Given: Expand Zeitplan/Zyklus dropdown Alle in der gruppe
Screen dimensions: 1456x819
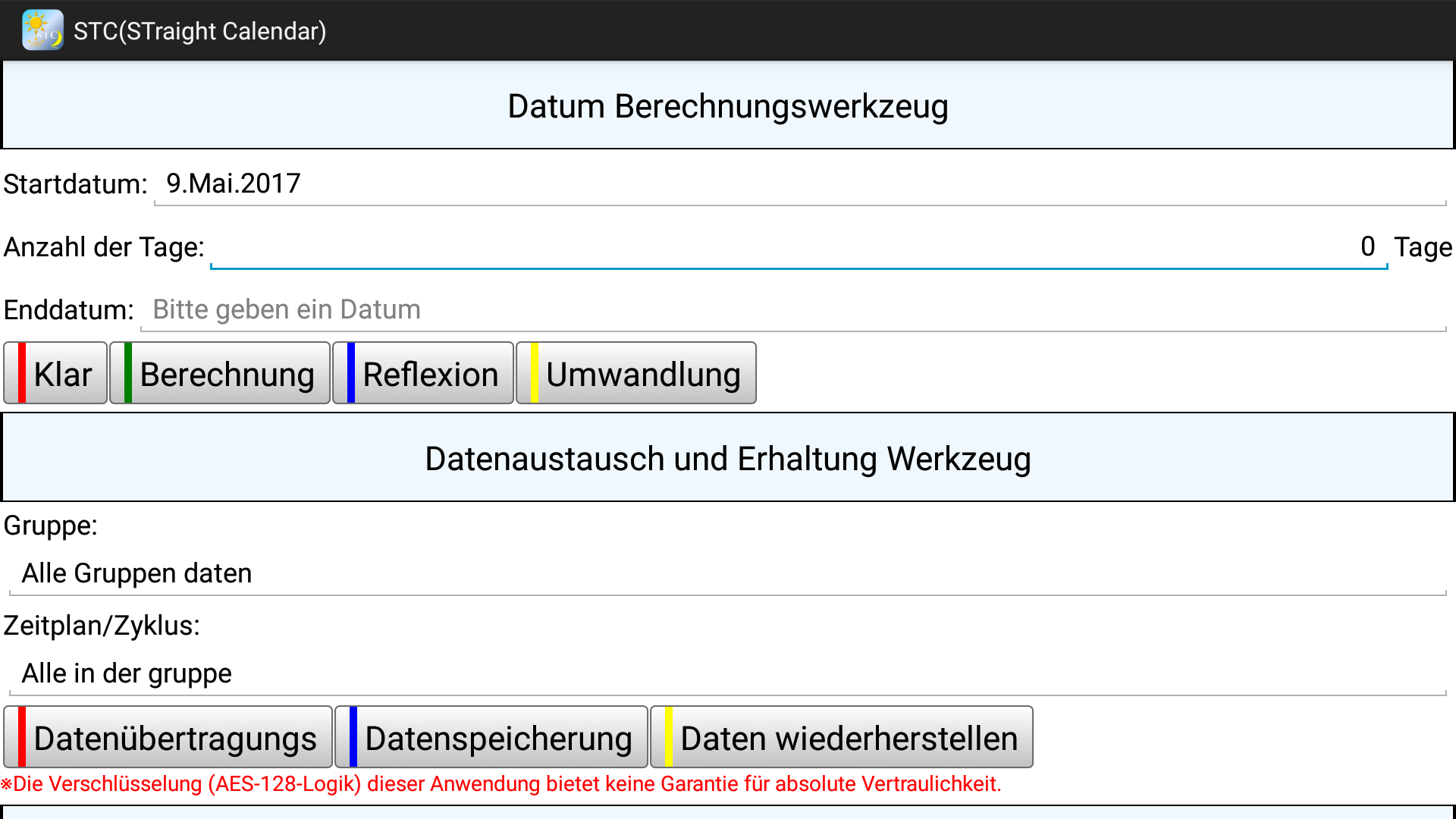Looking at the screenshot, I should [x=726, y=674].
